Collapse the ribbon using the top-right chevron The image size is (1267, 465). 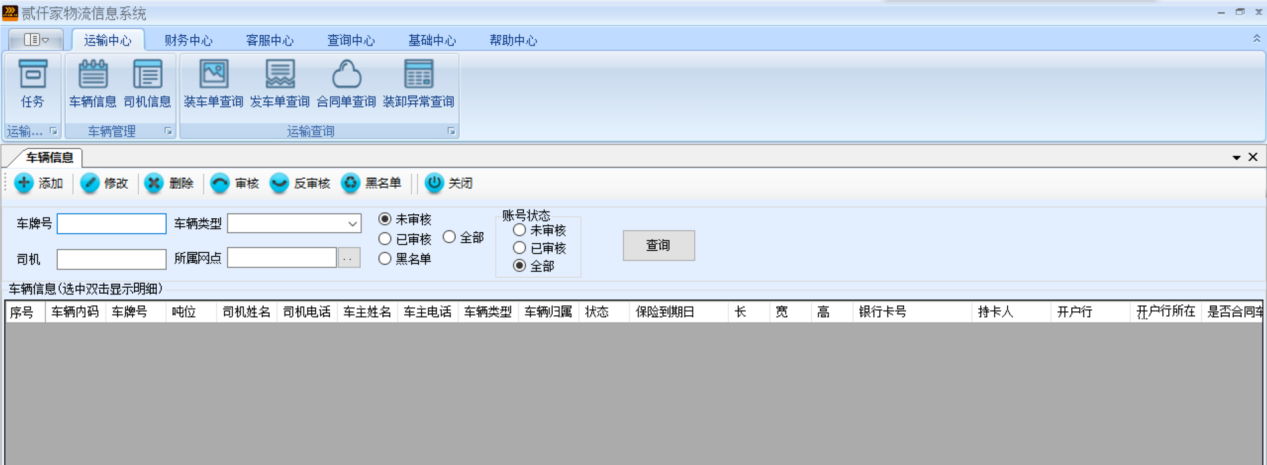click(1256, 38)
